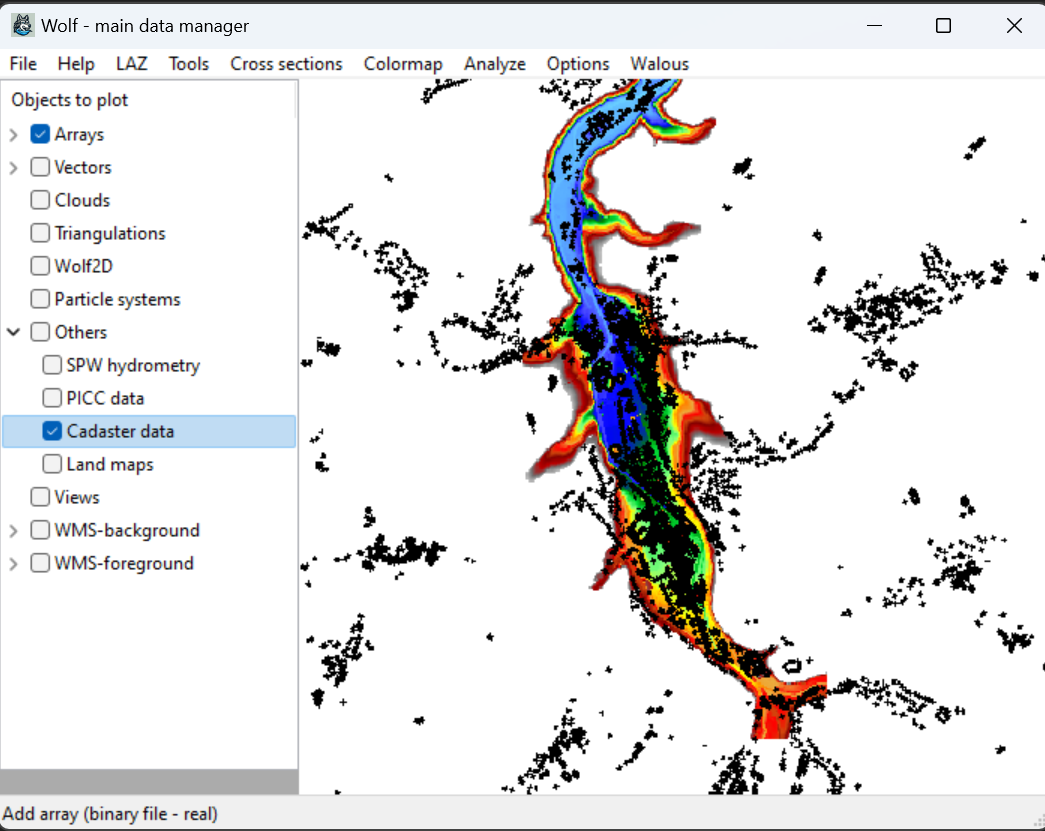Check the SPW hydrometry checkbox

coord(52,365)
